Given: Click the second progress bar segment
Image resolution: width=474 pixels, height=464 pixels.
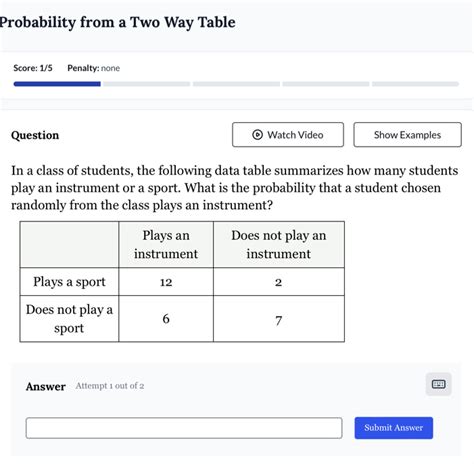Looking at the screenshot, I should click(147, 84).
